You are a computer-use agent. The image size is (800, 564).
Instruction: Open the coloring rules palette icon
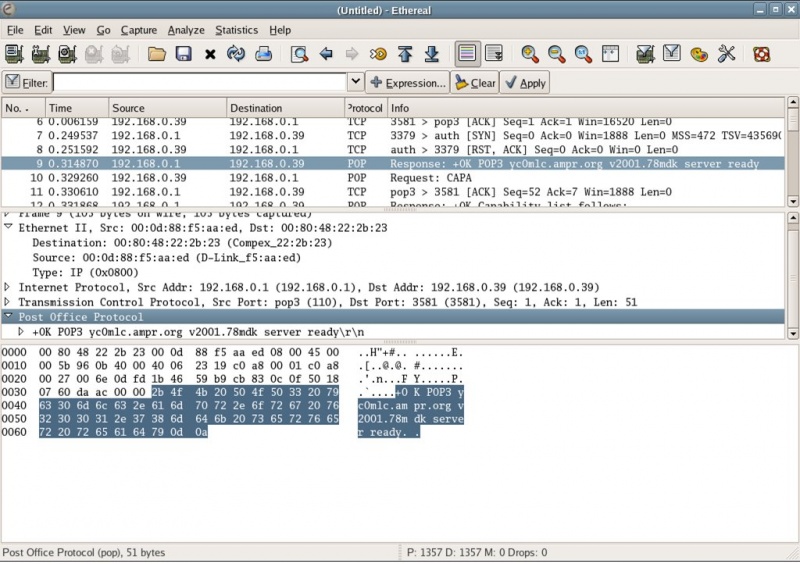coord(699,54)
